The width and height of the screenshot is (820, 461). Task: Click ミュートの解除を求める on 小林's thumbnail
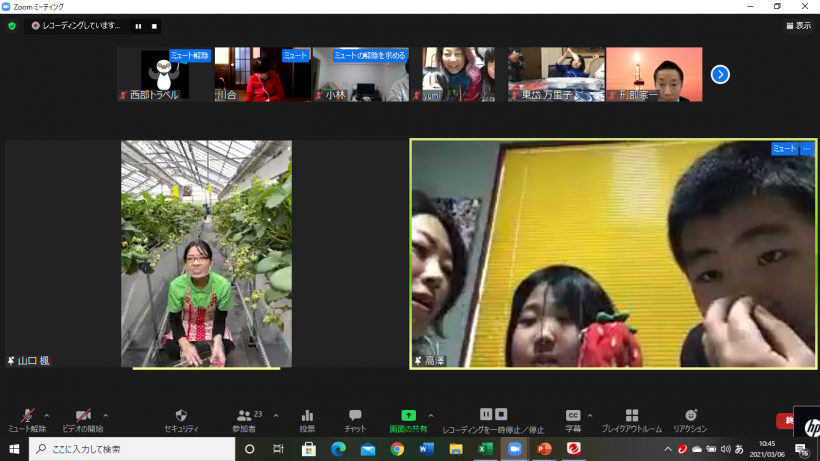click(370, 55)
